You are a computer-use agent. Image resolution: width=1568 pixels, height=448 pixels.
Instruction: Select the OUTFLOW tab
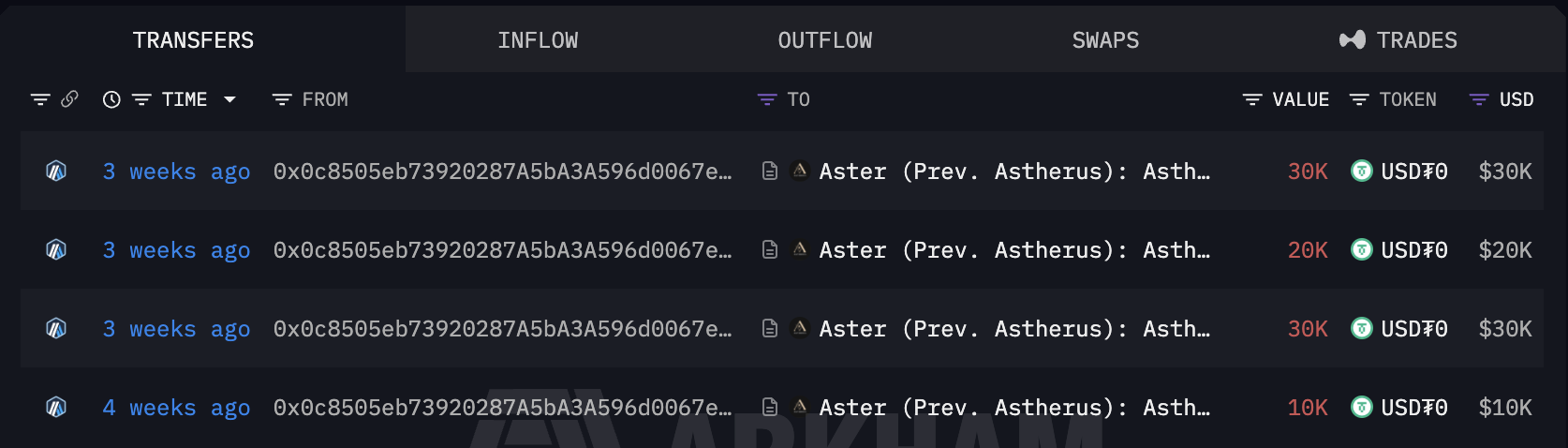(x=825, y=40)
